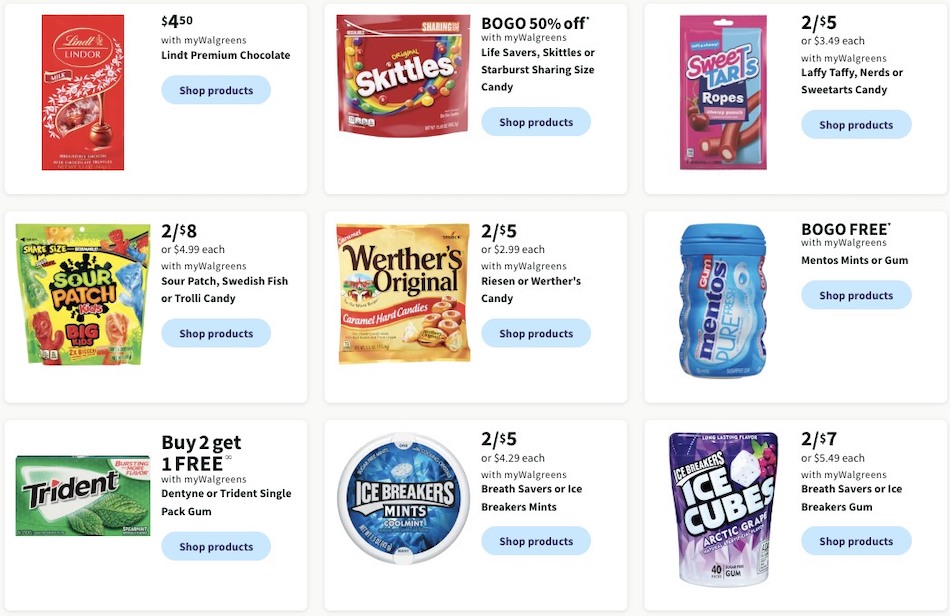Viewport: 950px width, 616px height.
Task: Shop products for Skittles sharing size candy
Action: 536,121
